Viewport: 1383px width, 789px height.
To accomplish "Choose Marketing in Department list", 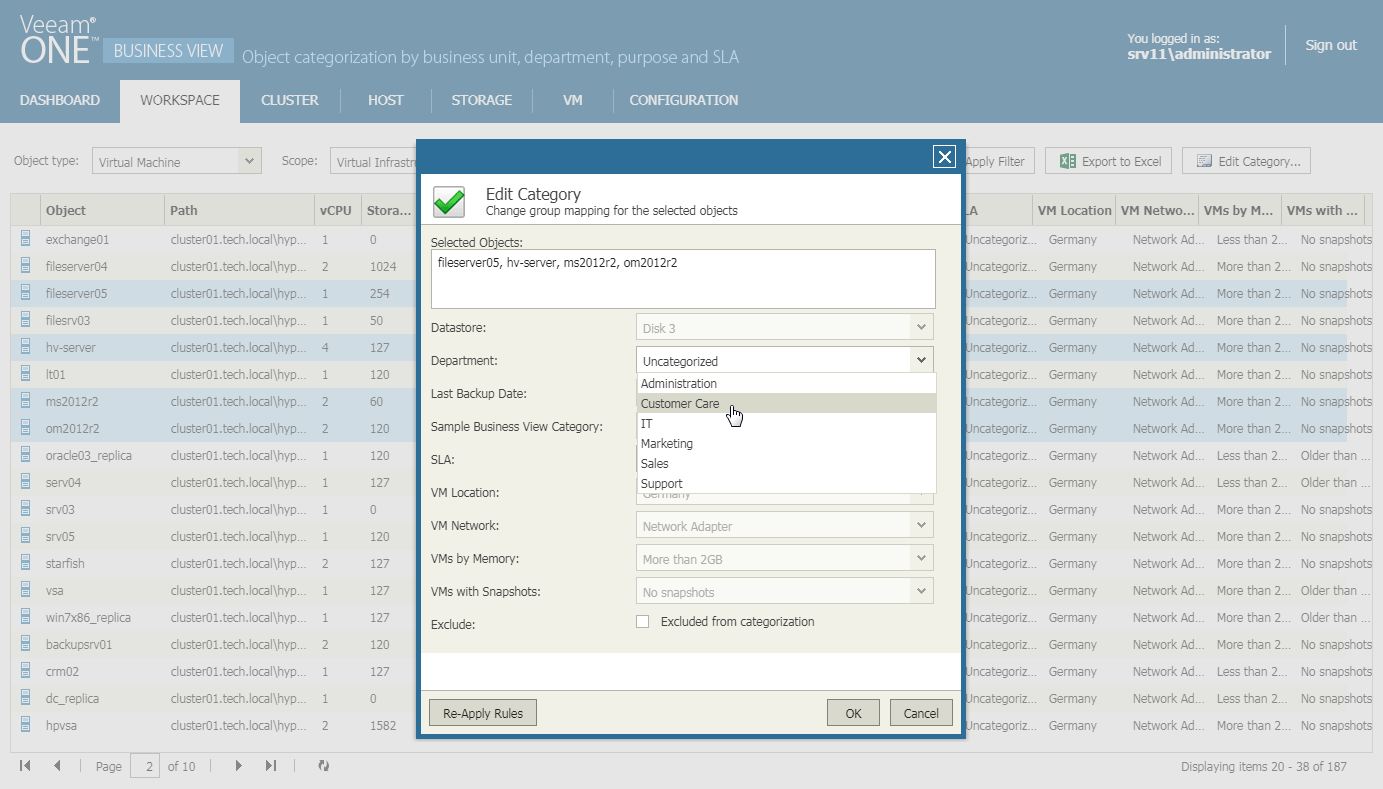I will [x=786, y=444].
